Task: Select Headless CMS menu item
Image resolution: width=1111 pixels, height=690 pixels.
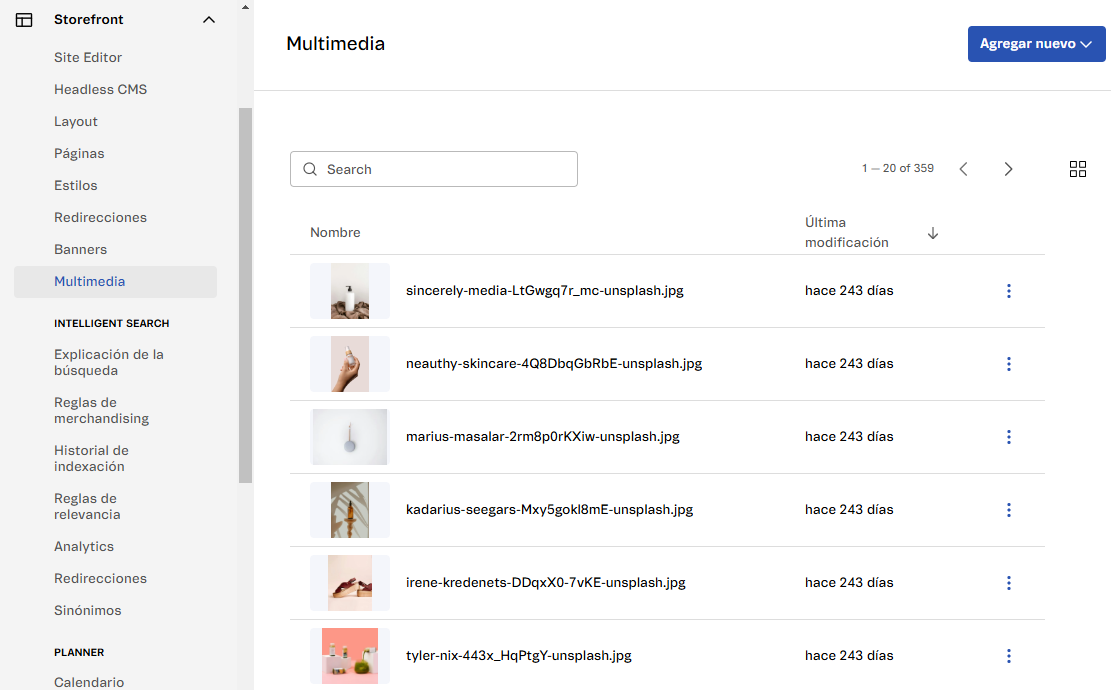Action: click(x=100, y=90)
